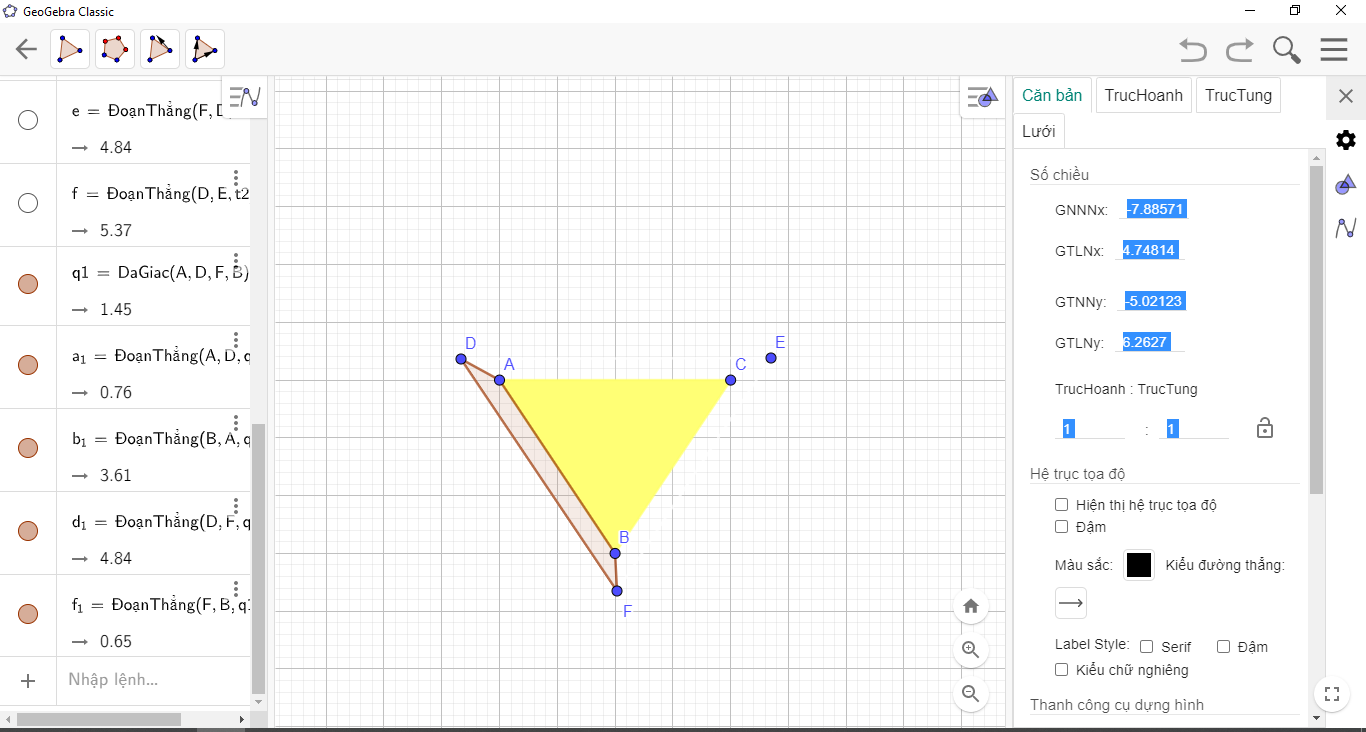
Task: Open three-dot options for q1 row
Action: [236, 262]
